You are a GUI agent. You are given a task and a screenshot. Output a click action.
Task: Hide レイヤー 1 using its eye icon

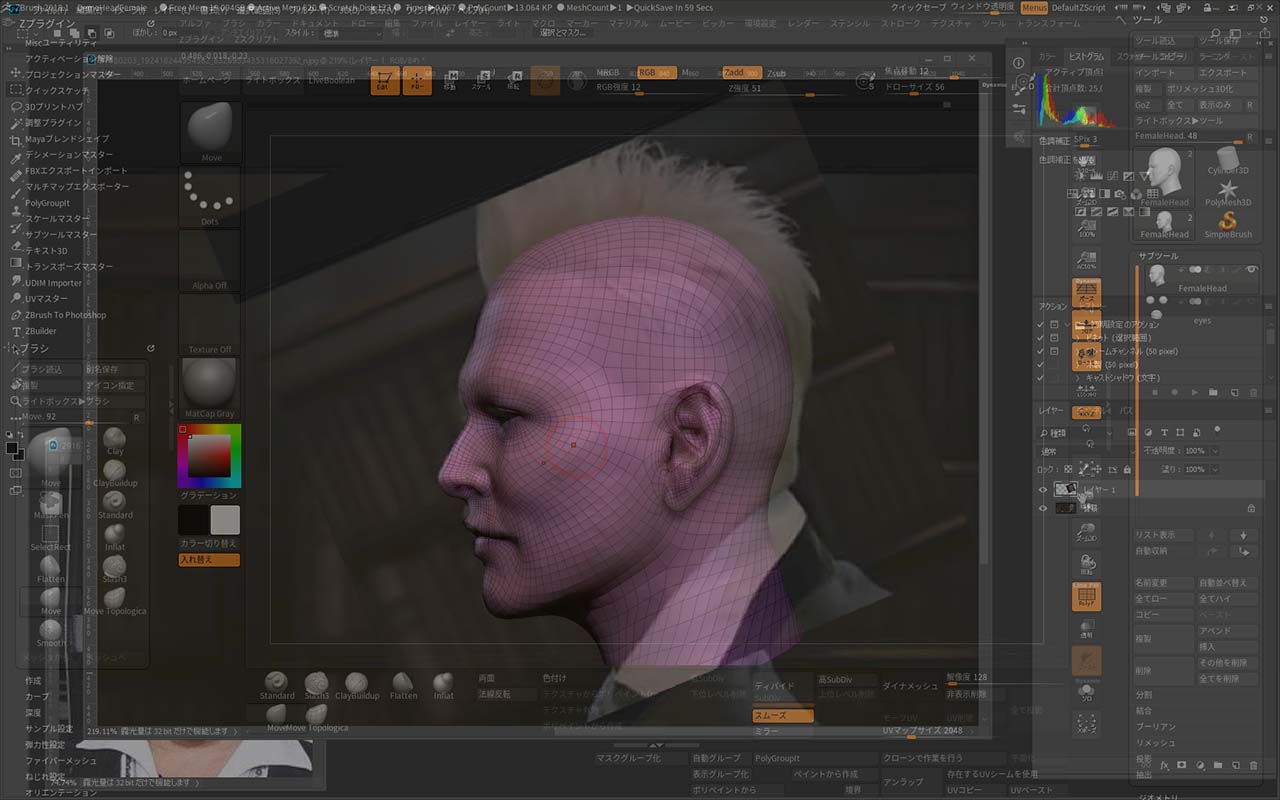click(1043, 490)
